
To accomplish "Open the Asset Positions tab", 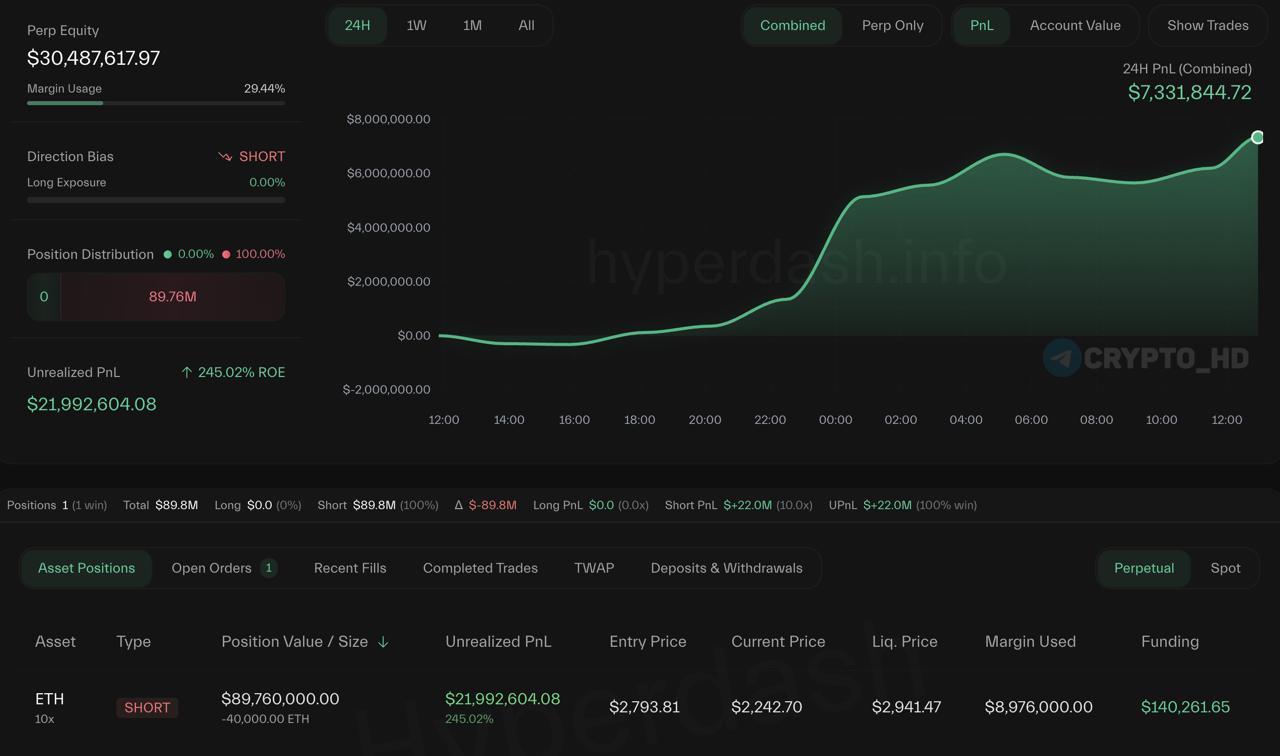I will (x=86, y=568).
